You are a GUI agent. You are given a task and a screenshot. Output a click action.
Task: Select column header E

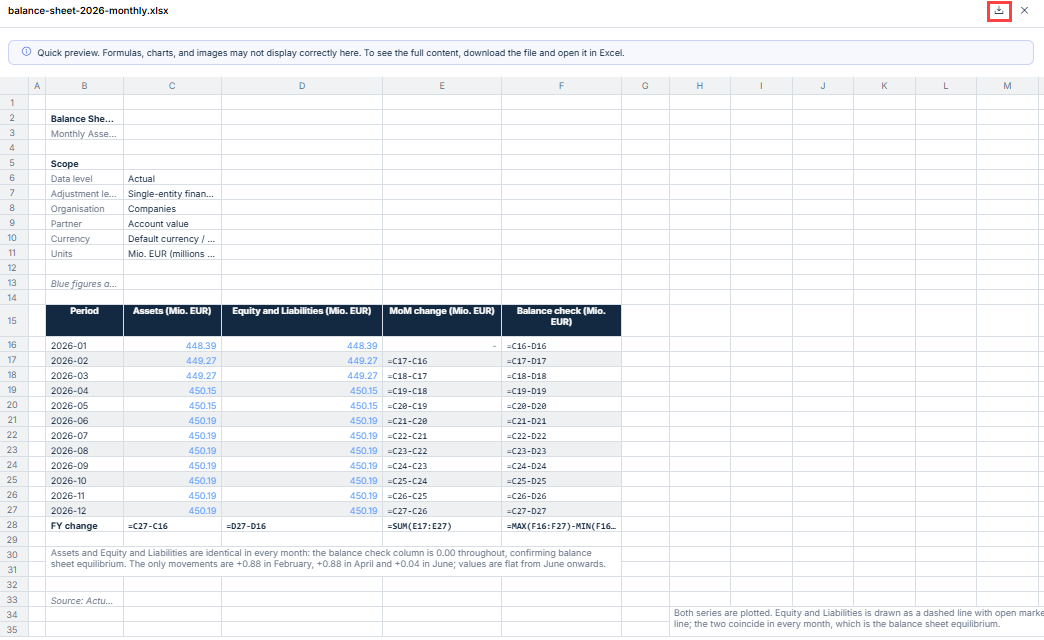(442, 86)
